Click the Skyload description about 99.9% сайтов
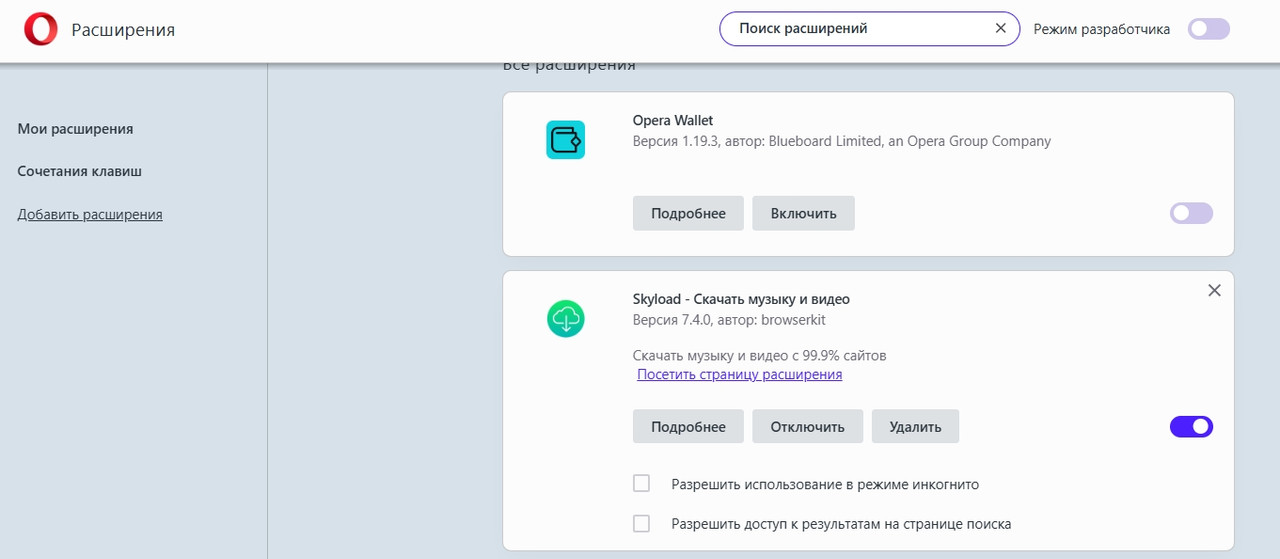This screenshot has height=559, width=1280. [760, 355]
